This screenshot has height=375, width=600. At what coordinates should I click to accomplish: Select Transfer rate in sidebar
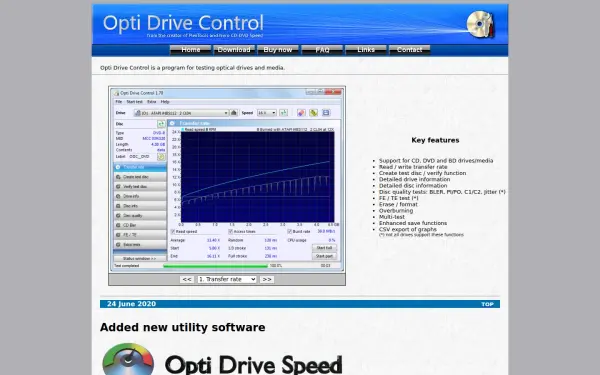(x=140, y=167)
